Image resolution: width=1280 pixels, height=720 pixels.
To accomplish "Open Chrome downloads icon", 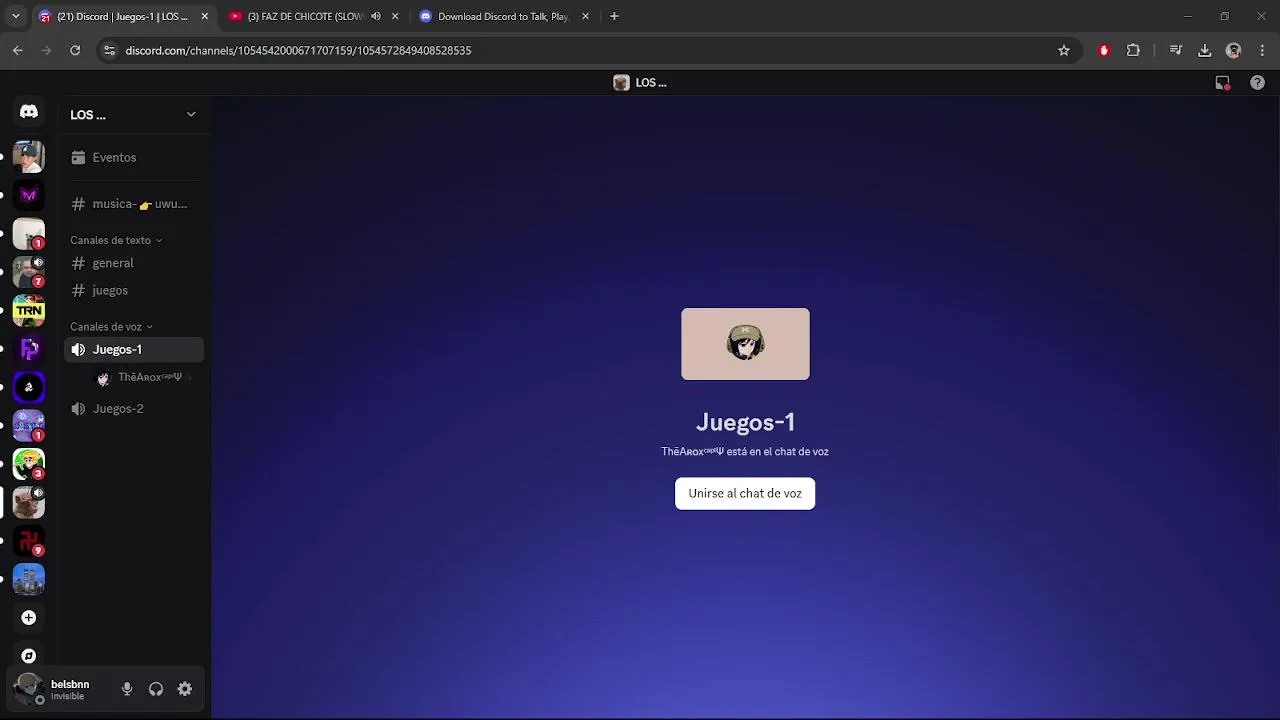I will pyautogui.click(x=1205, y=50).
